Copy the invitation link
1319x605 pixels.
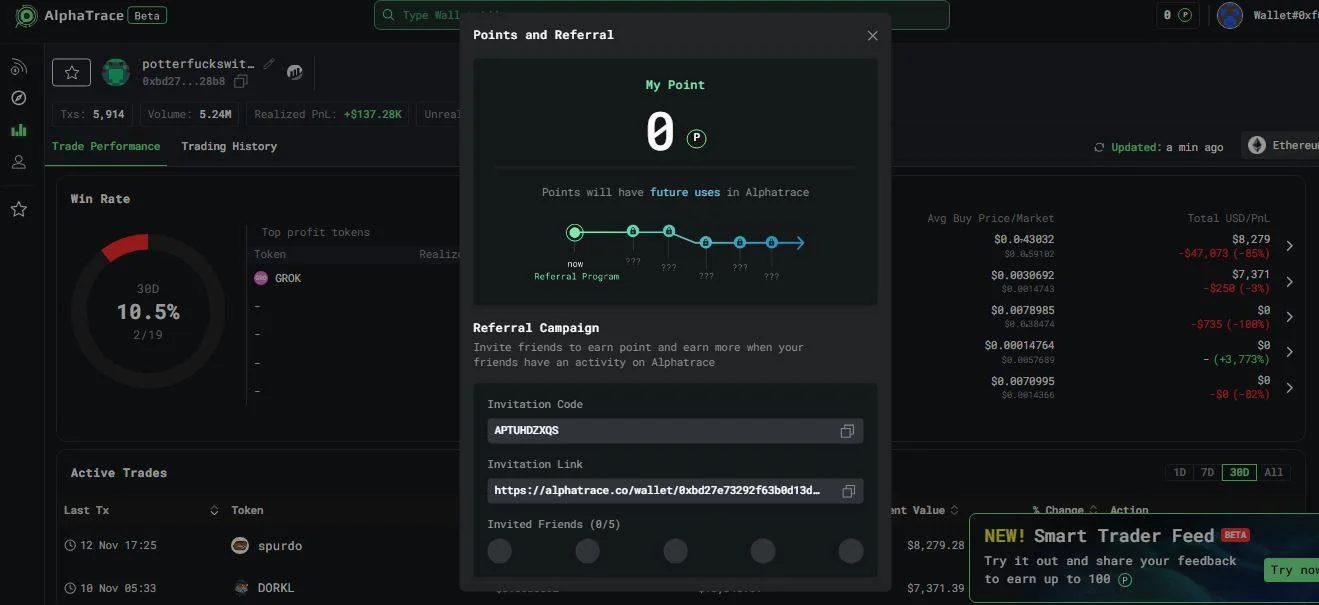click(848, 491)
